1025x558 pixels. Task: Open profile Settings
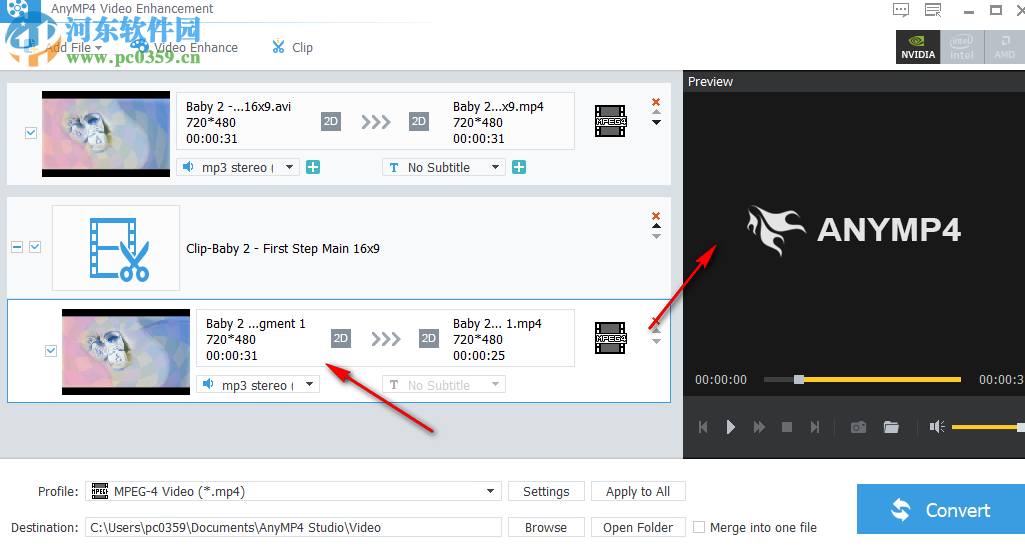pyautogui.click(x=546, y=491)
